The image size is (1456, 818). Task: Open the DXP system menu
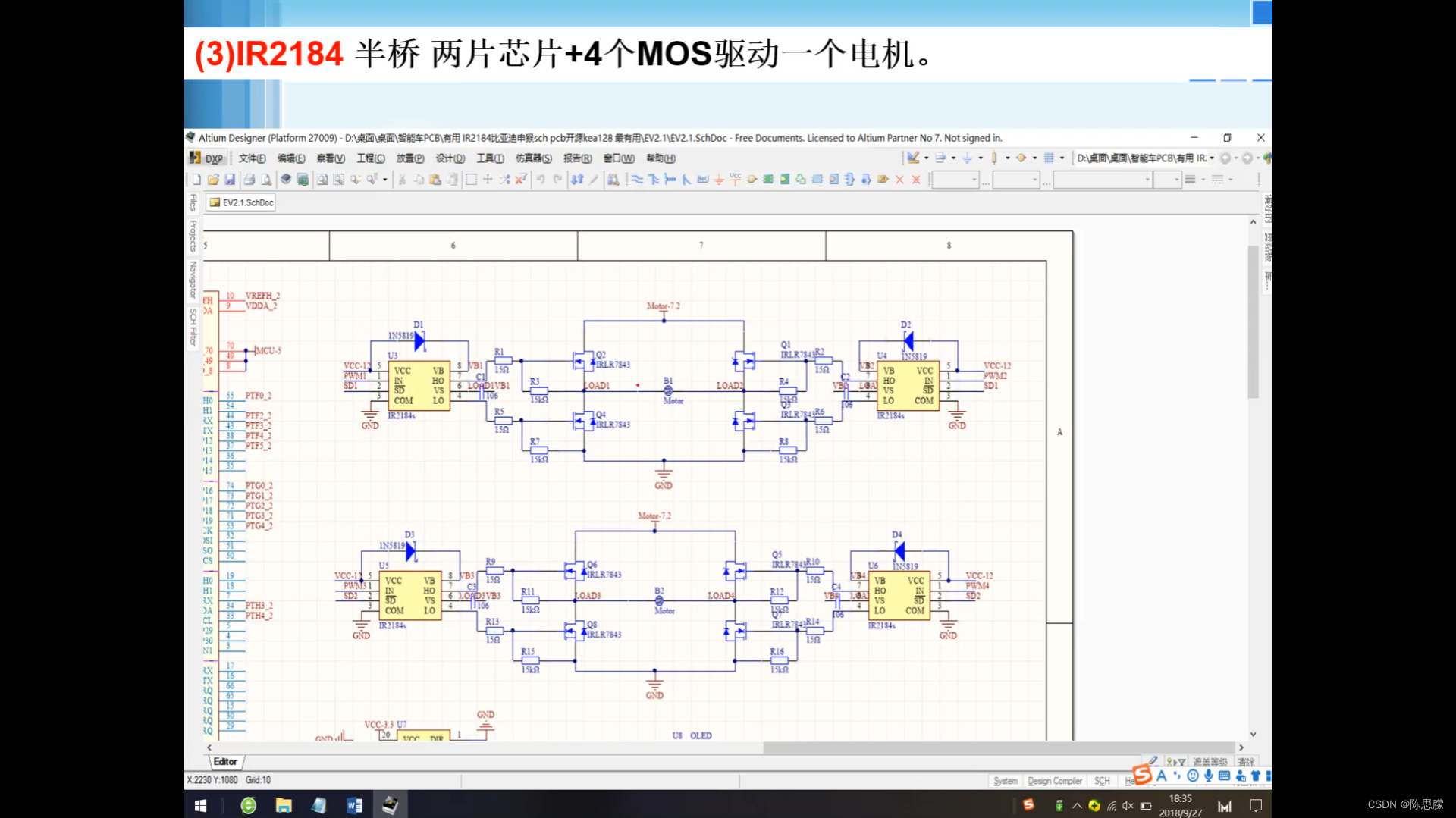click(207, 158)
